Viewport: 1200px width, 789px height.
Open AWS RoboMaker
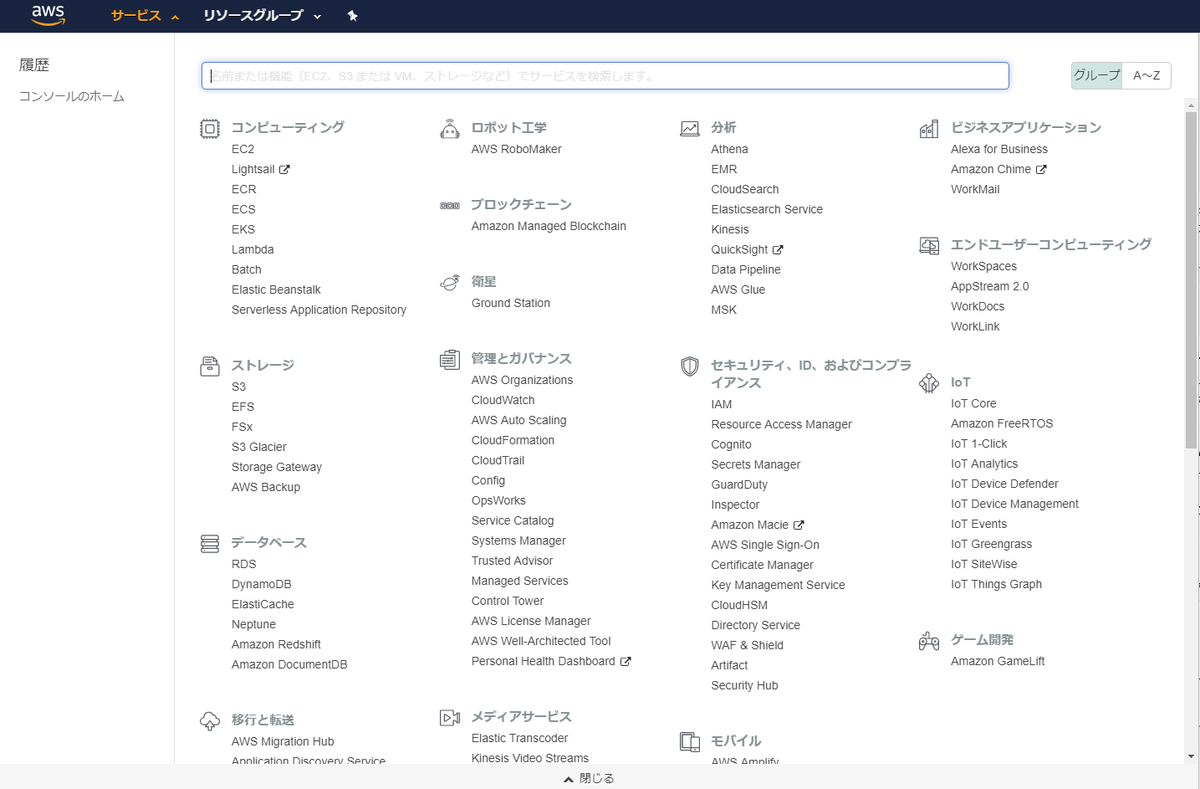pos(516,149)
